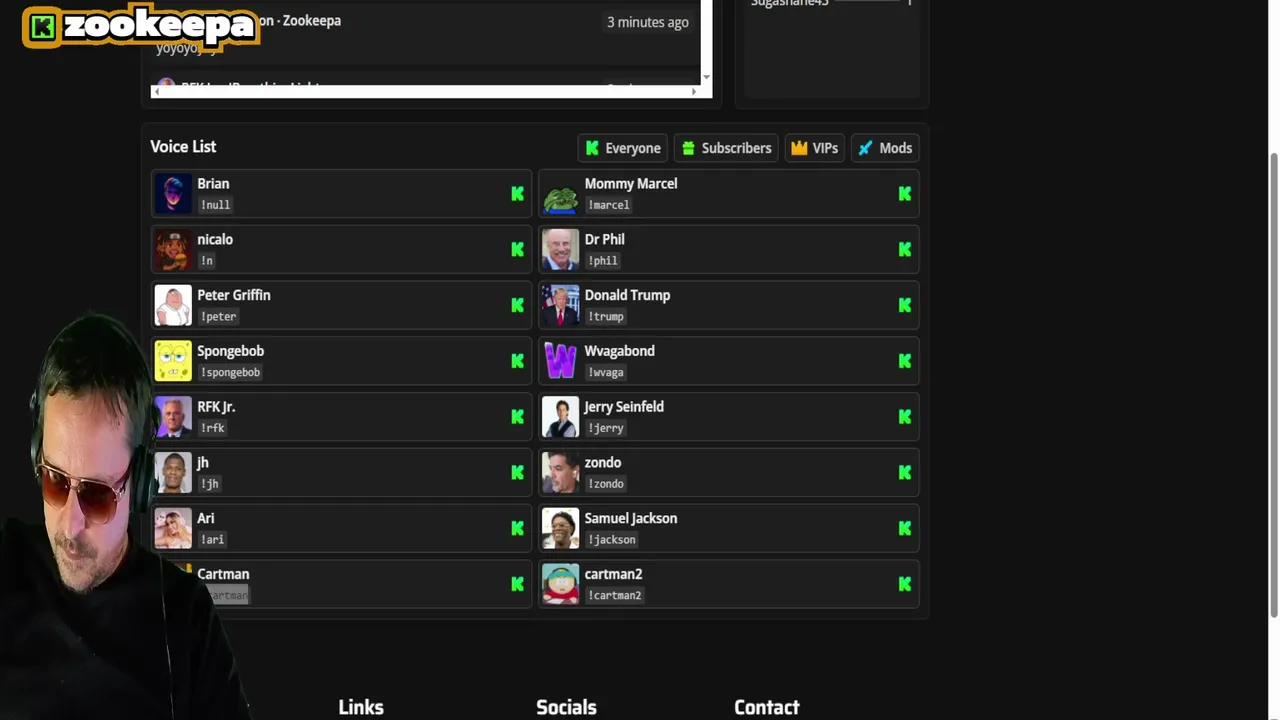The image size is (1280, 720).
Task: Click the green K icon in the Cartman row
Action: coord(517,584)
